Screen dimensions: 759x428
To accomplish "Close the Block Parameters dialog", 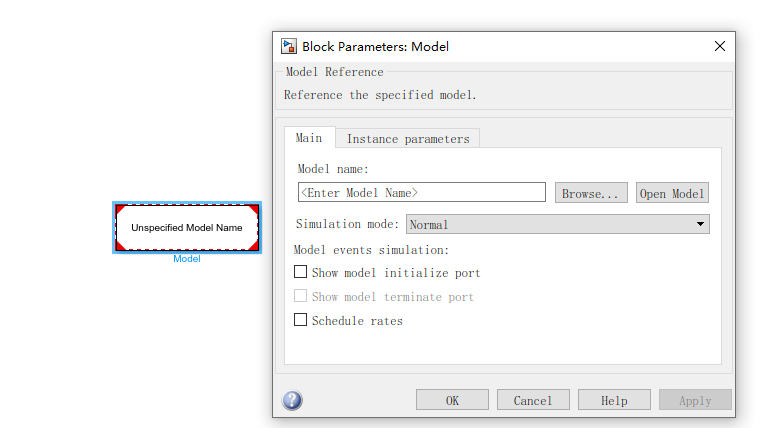I will click(x=719, y=46).
